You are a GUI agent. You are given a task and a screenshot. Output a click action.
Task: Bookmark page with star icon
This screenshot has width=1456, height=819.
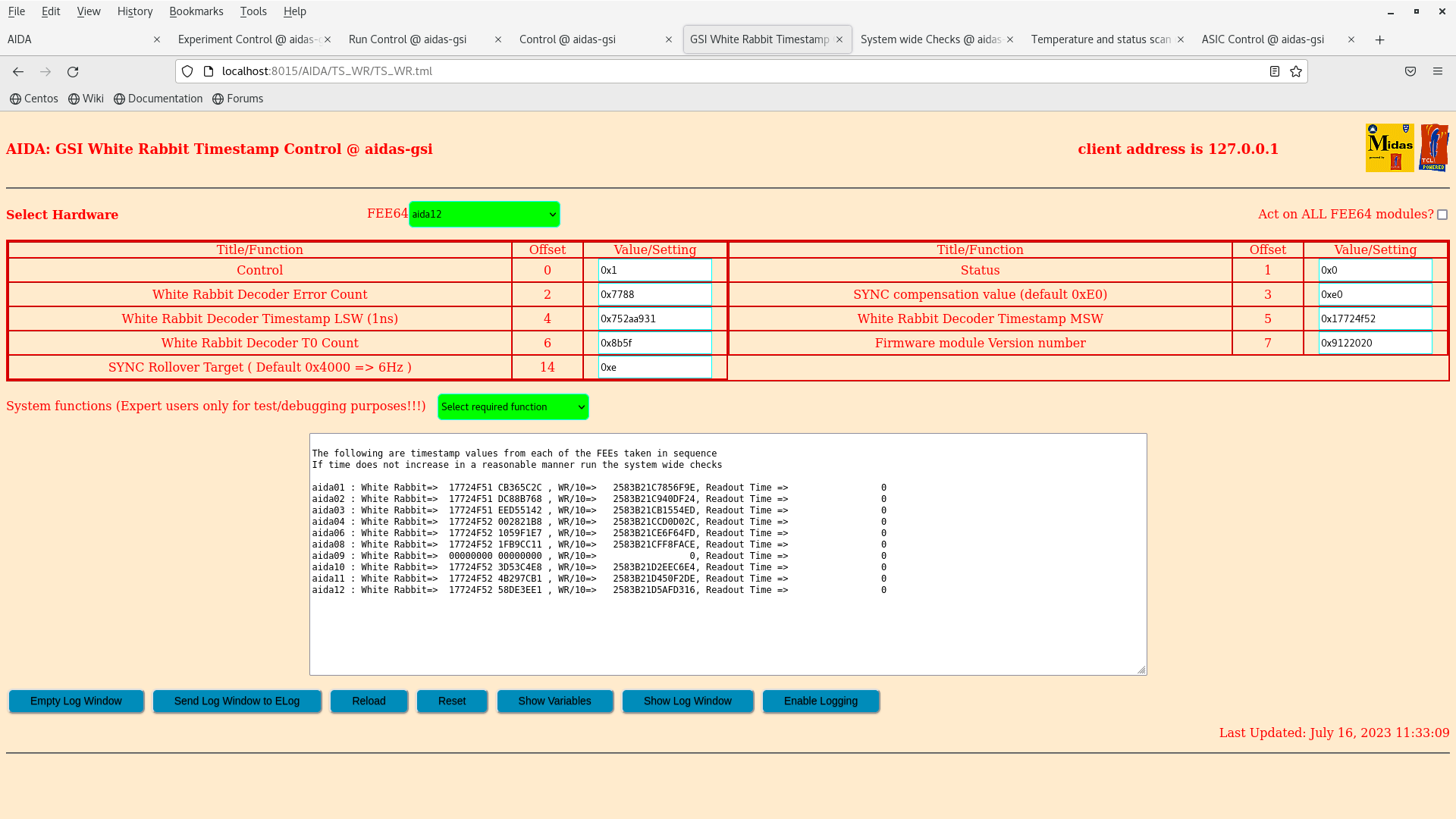(x=1296, y=71)
